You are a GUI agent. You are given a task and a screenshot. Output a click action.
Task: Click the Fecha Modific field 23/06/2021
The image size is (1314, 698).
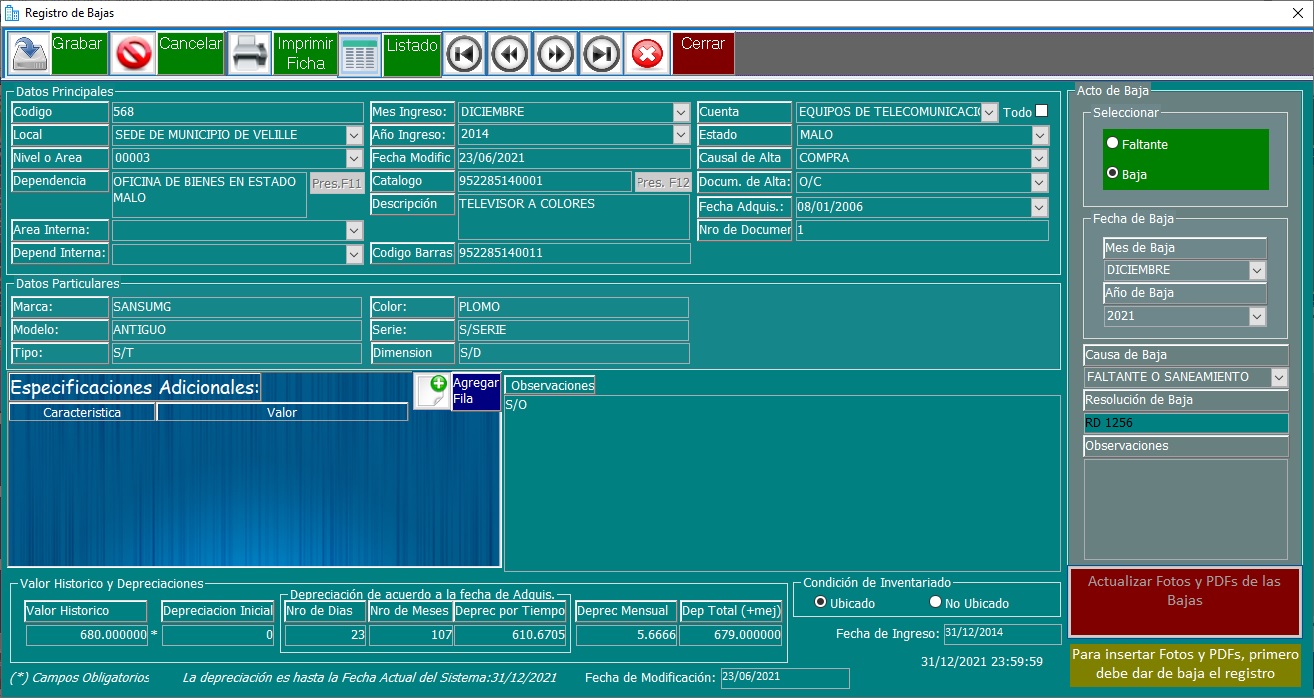(574, 158)
